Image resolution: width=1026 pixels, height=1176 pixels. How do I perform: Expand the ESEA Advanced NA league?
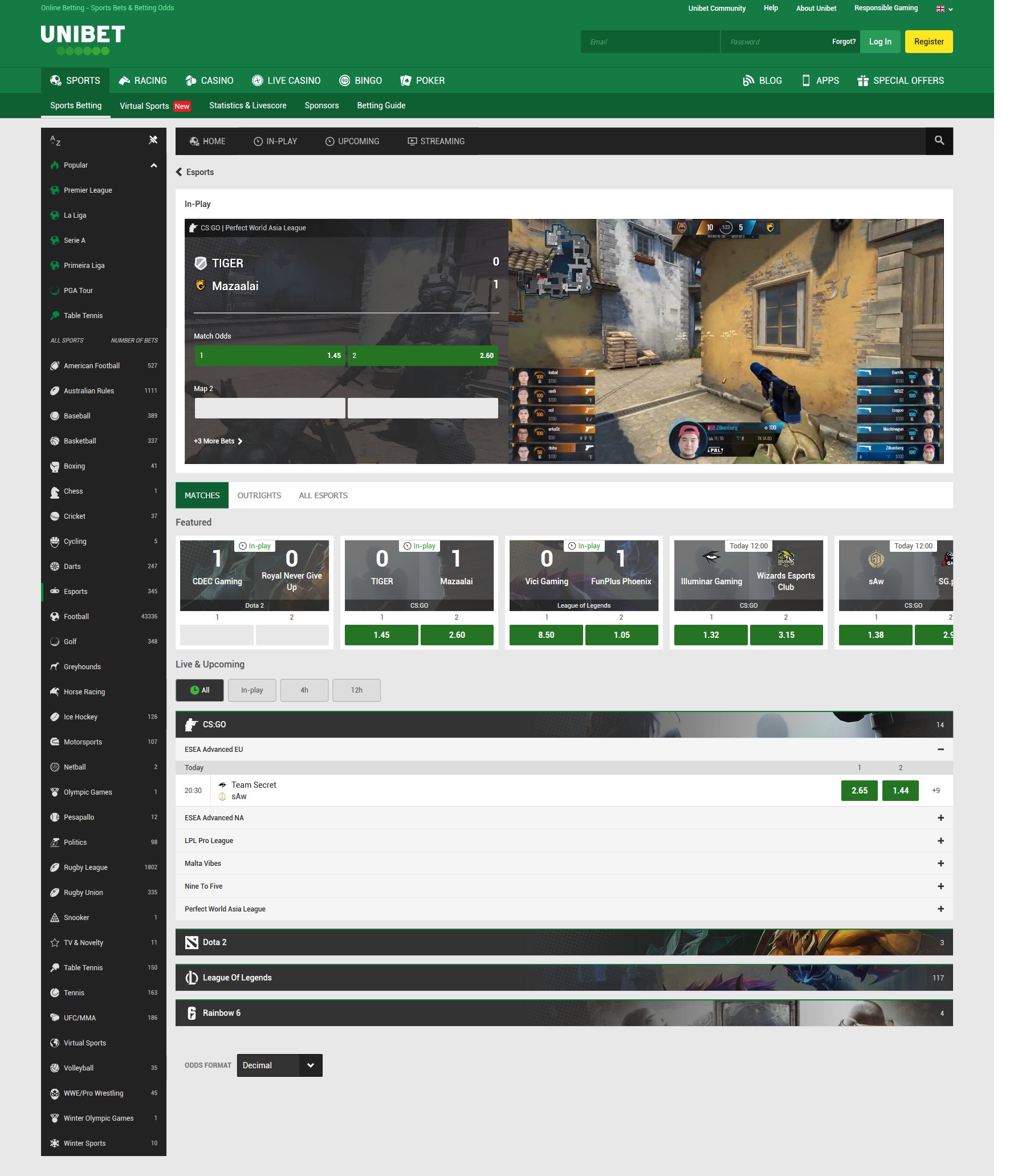coord(940,817)
